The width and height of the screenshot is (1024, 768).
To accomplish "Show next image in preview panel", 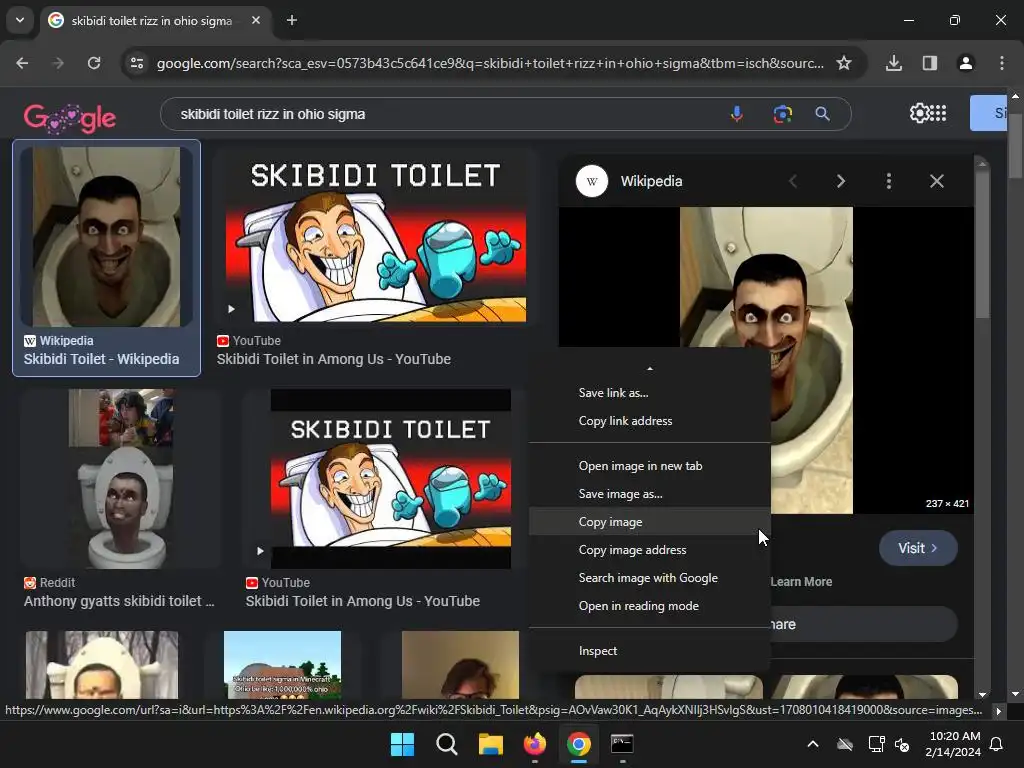I will point(840,181).
